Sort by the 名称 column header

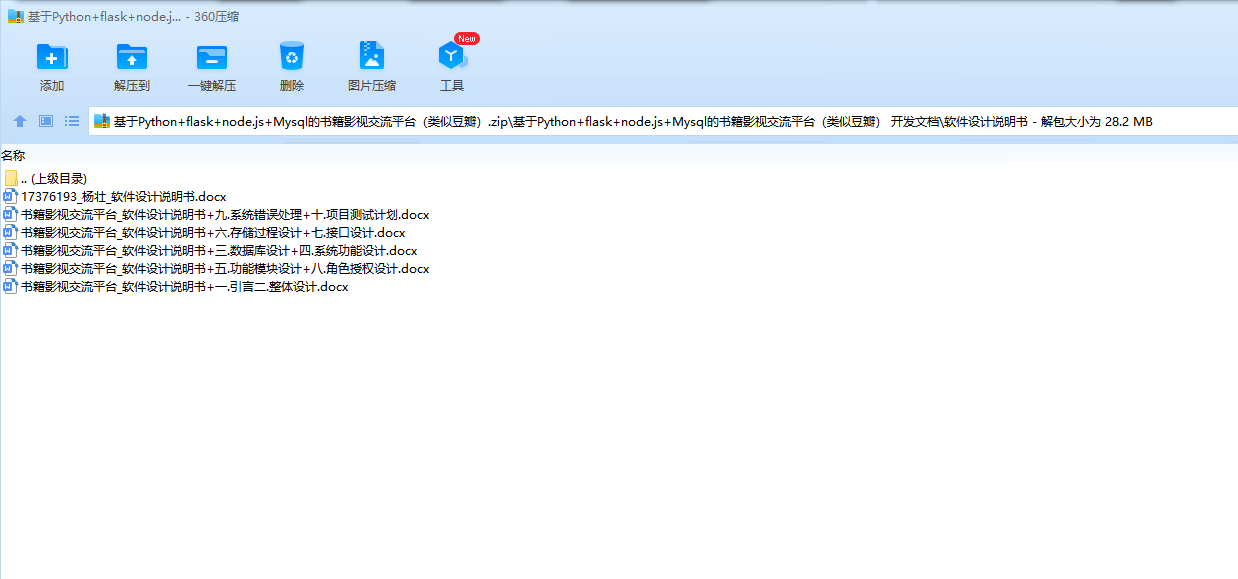click(x=13, y=155)
